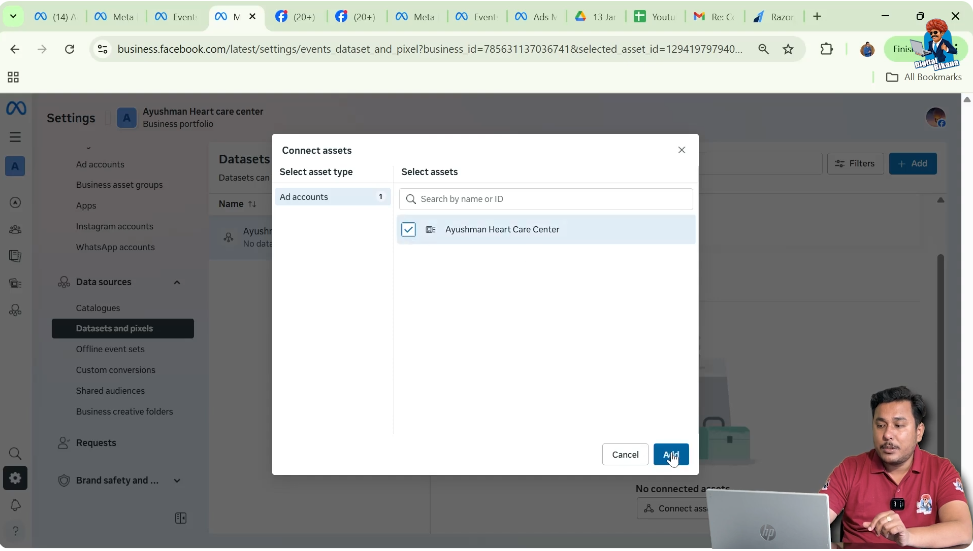Open Business asset groups
Viewport: 973px width, 551px height.
[119, 185]
